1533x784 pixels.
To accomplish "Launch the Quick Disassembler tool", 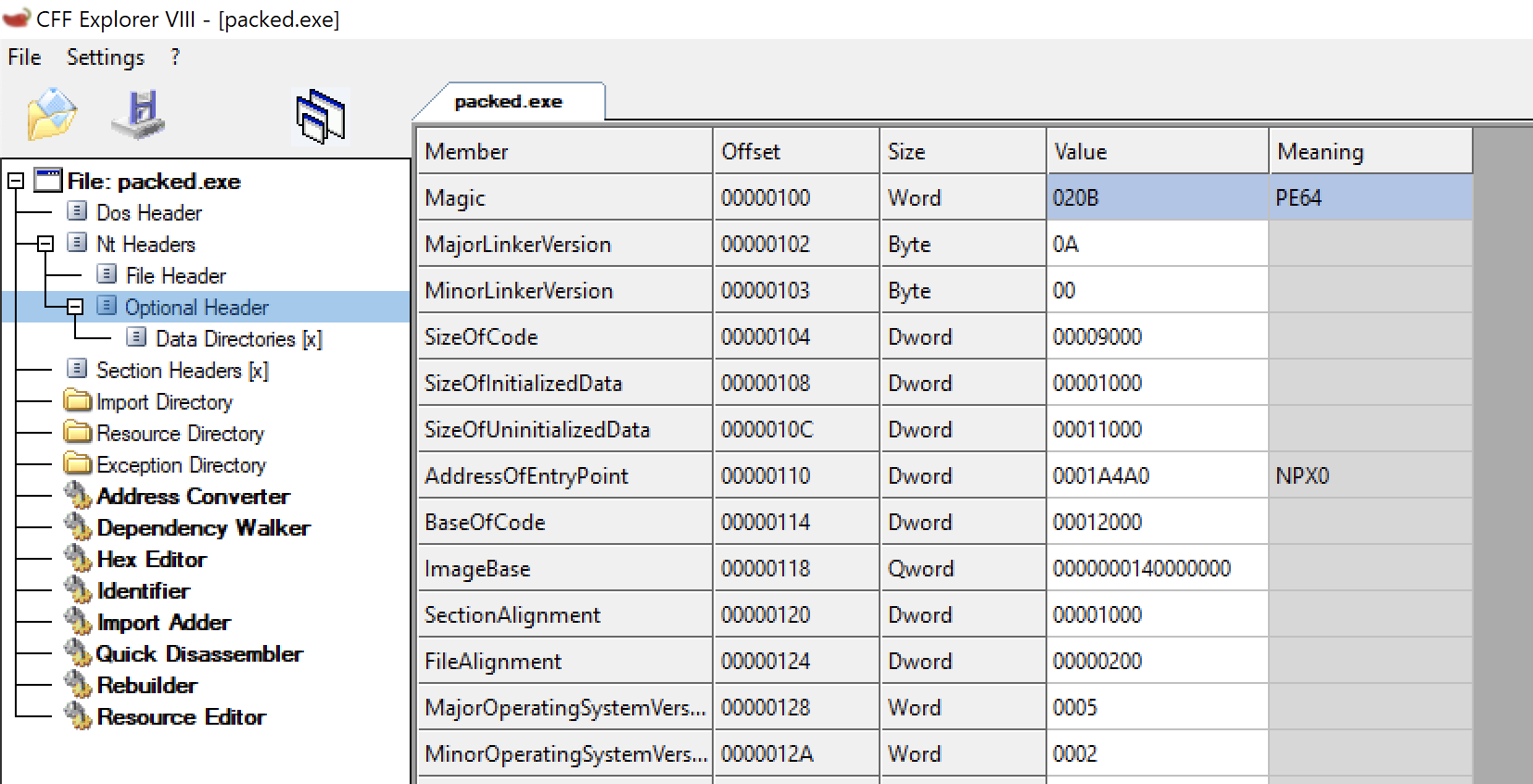I will click(x=199, y=654).
